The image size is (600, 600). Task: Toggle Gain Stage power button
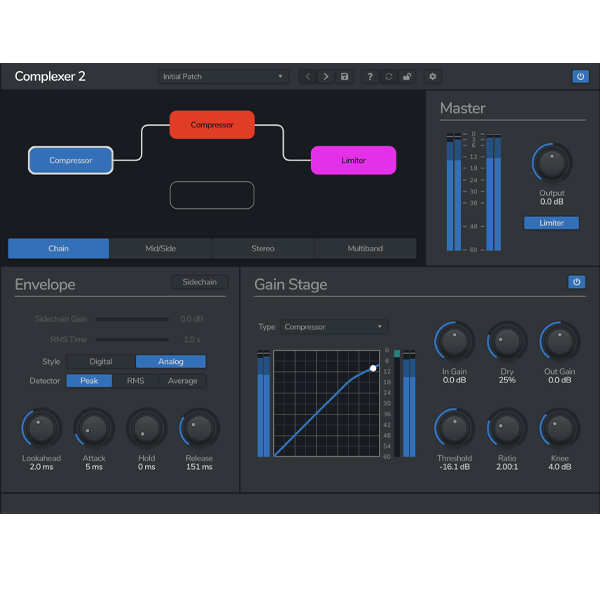pyautogui.click(x=576, y=282)
